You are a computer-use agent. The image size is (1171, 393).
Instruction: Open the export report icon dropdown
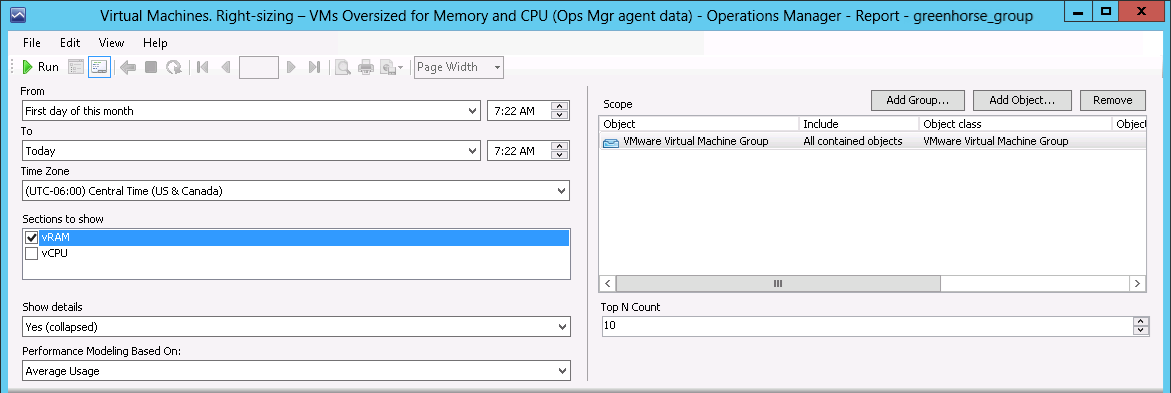391,67
